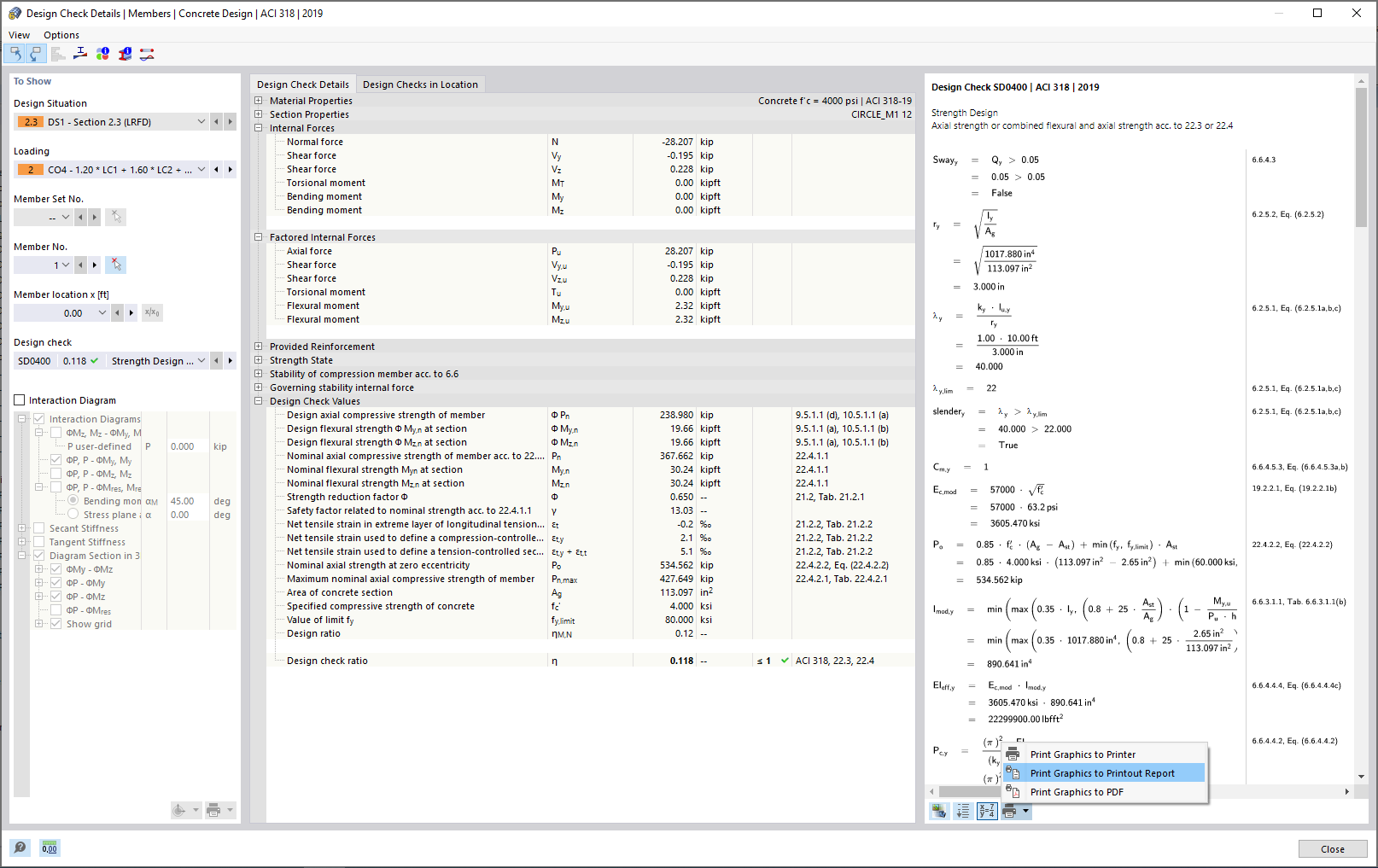Choose Print Graphics to Printout Report
1378x868 pixels.
click(x=1105, y=773)
